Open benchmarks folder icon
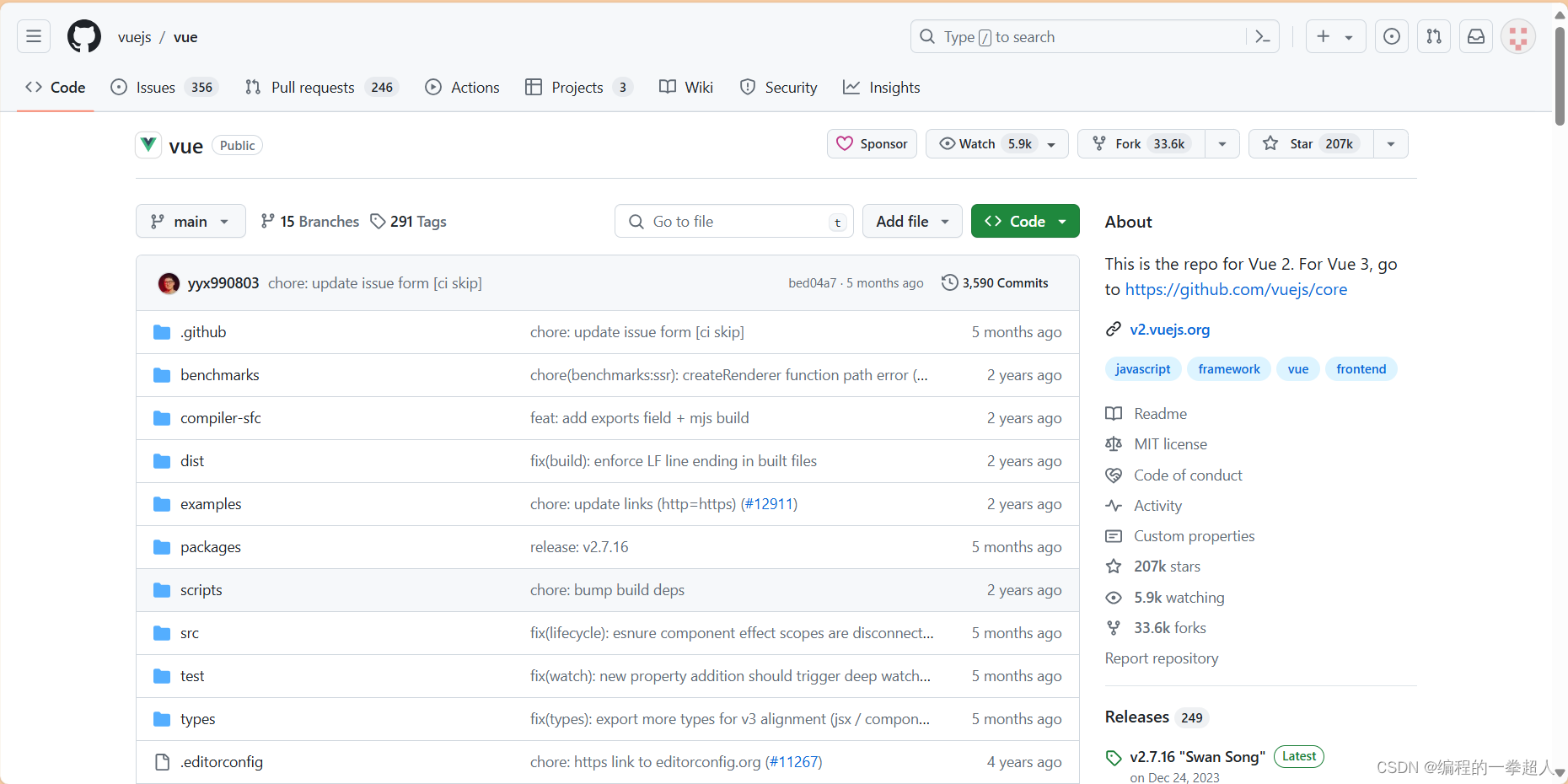The height and width of the screenshot is (784, 1568). click(x=162, y=375)
